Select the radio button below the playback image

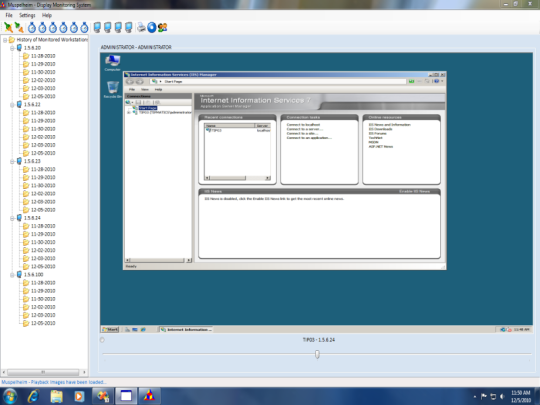102,340
